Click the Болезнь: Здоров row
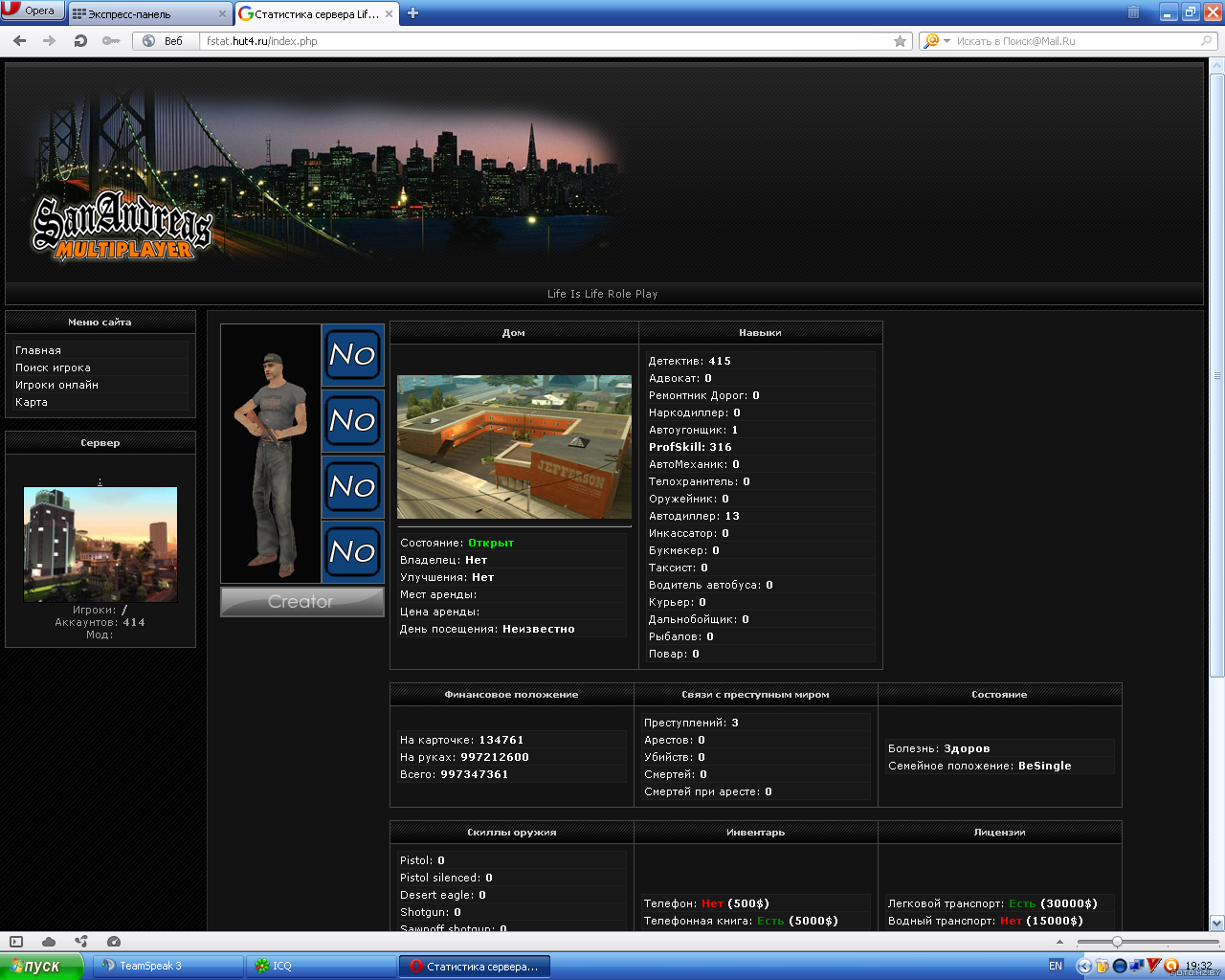 click(999, 748)
